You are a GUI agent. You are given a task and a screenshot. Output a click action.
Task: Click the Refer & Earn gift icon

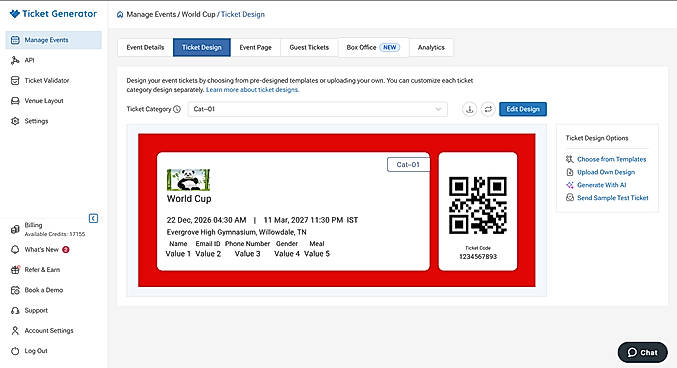coord(15,270)
